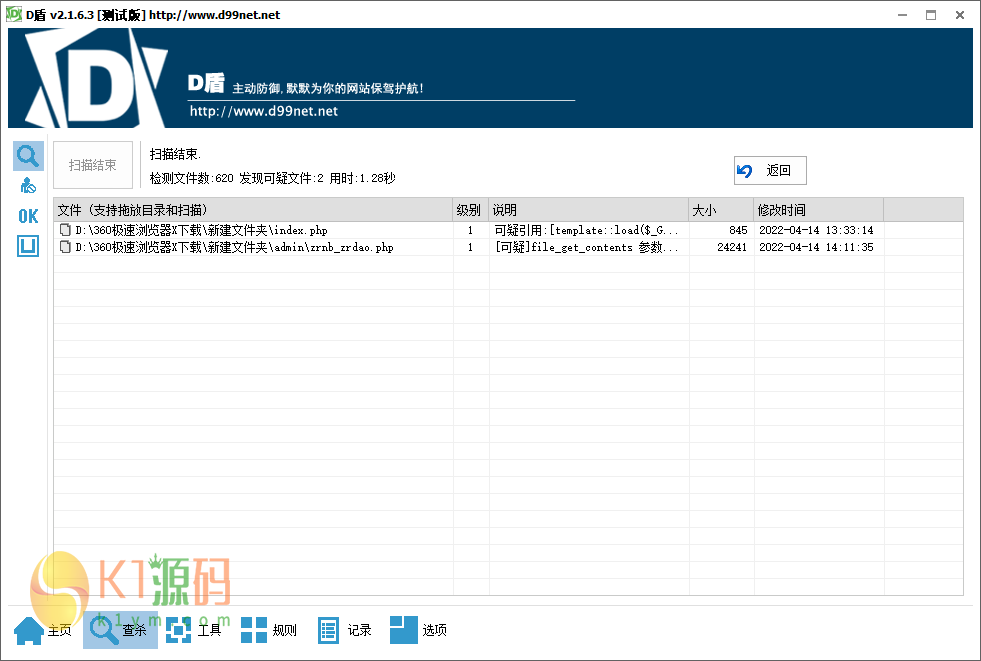Click the magnifier scan icon in left sidebar
Screen dimensions: 981x661
click(28, 156)
